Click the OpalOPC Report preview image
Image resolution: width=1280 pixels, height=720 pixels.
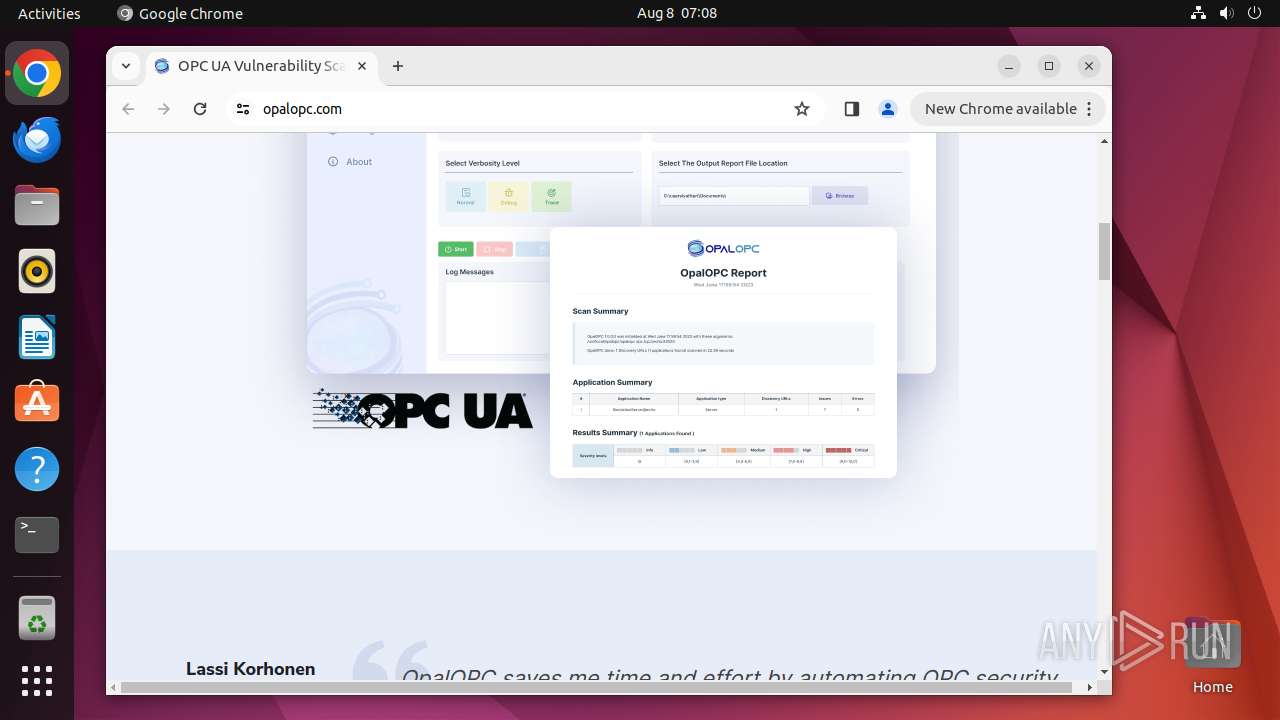tap(723, 352)
